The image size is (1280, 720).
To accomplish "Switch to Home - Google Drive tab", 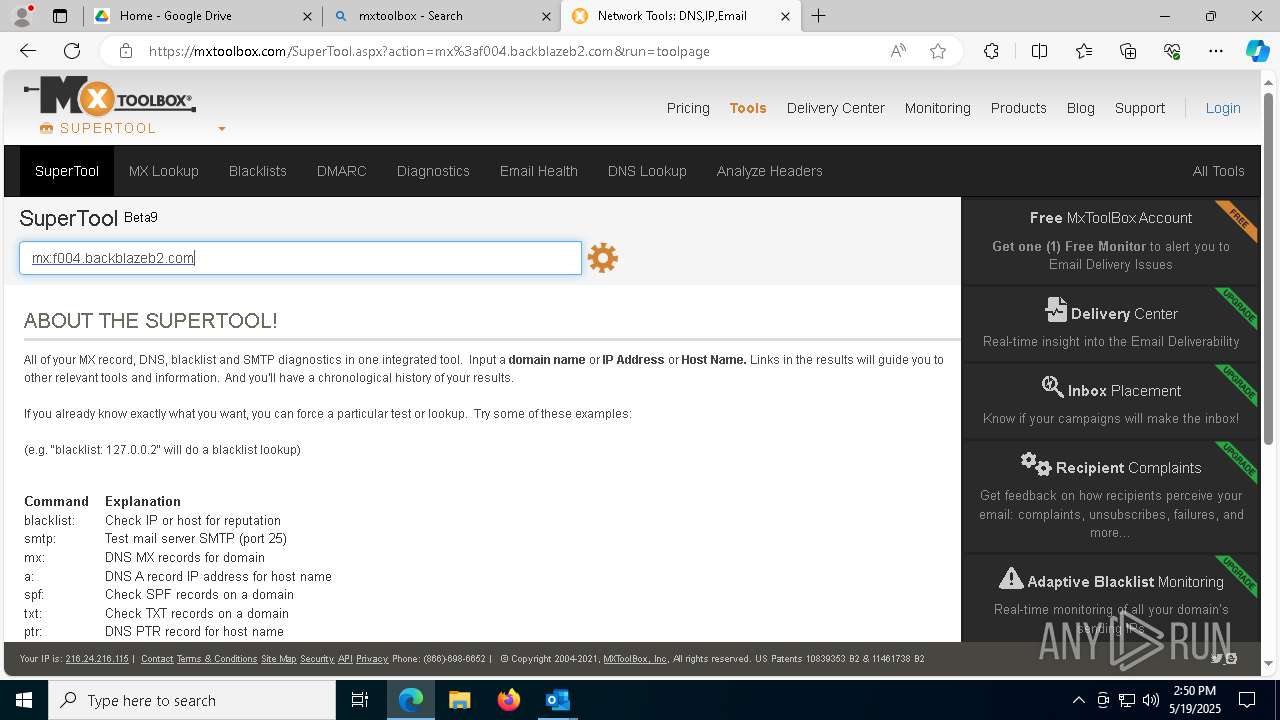I will click(201, 16).
